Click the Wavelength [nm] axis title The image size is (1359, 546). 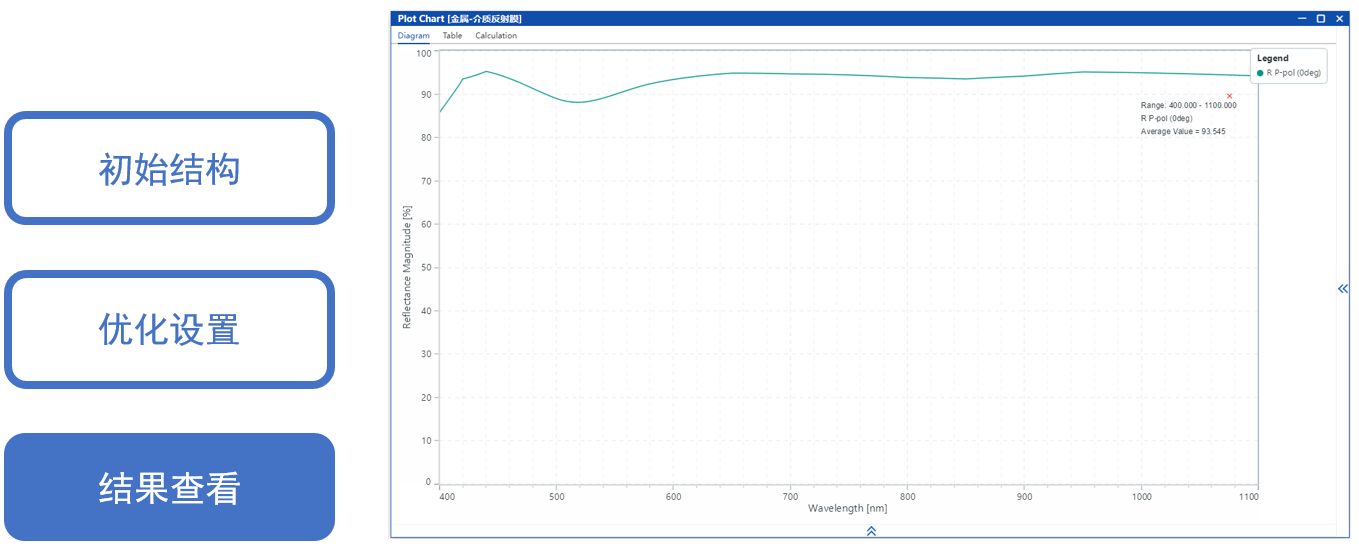coord(847,508)
